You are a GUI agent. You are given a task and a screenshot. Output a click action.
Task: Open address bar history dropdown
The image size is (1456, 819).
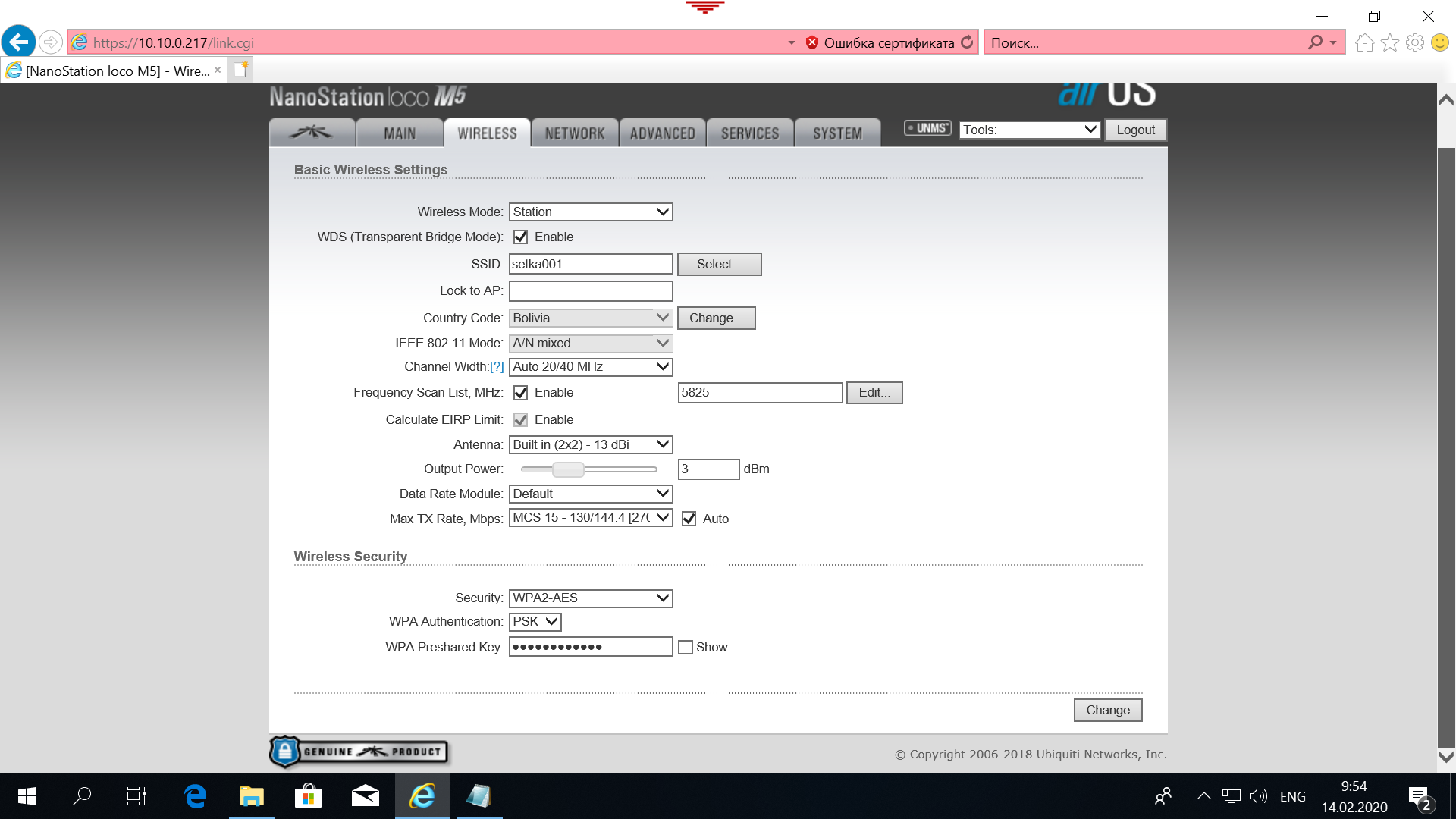pos(791,42)
